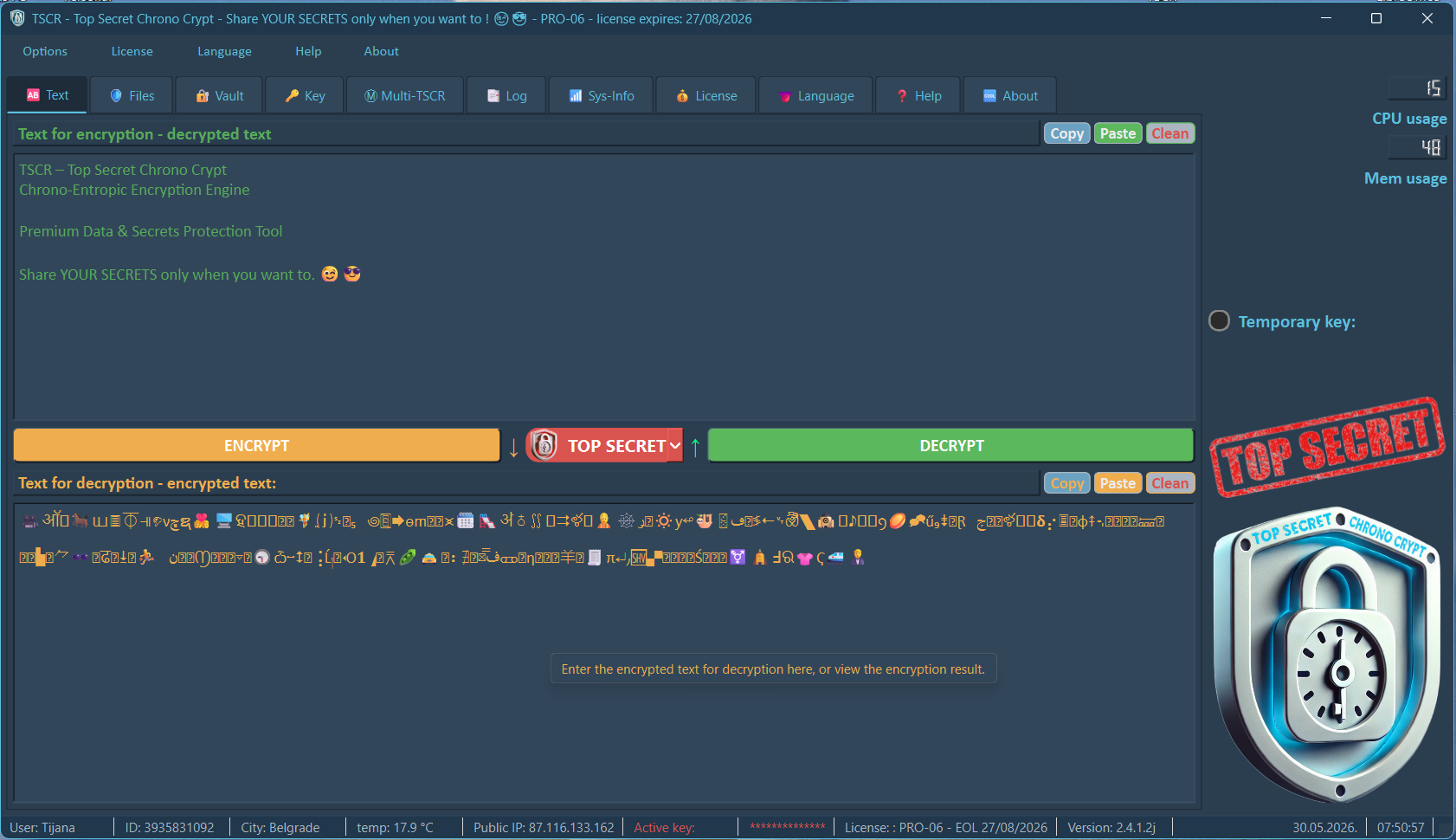
Task: Click the DECRYPT button
Action: (x=951, y=446)
